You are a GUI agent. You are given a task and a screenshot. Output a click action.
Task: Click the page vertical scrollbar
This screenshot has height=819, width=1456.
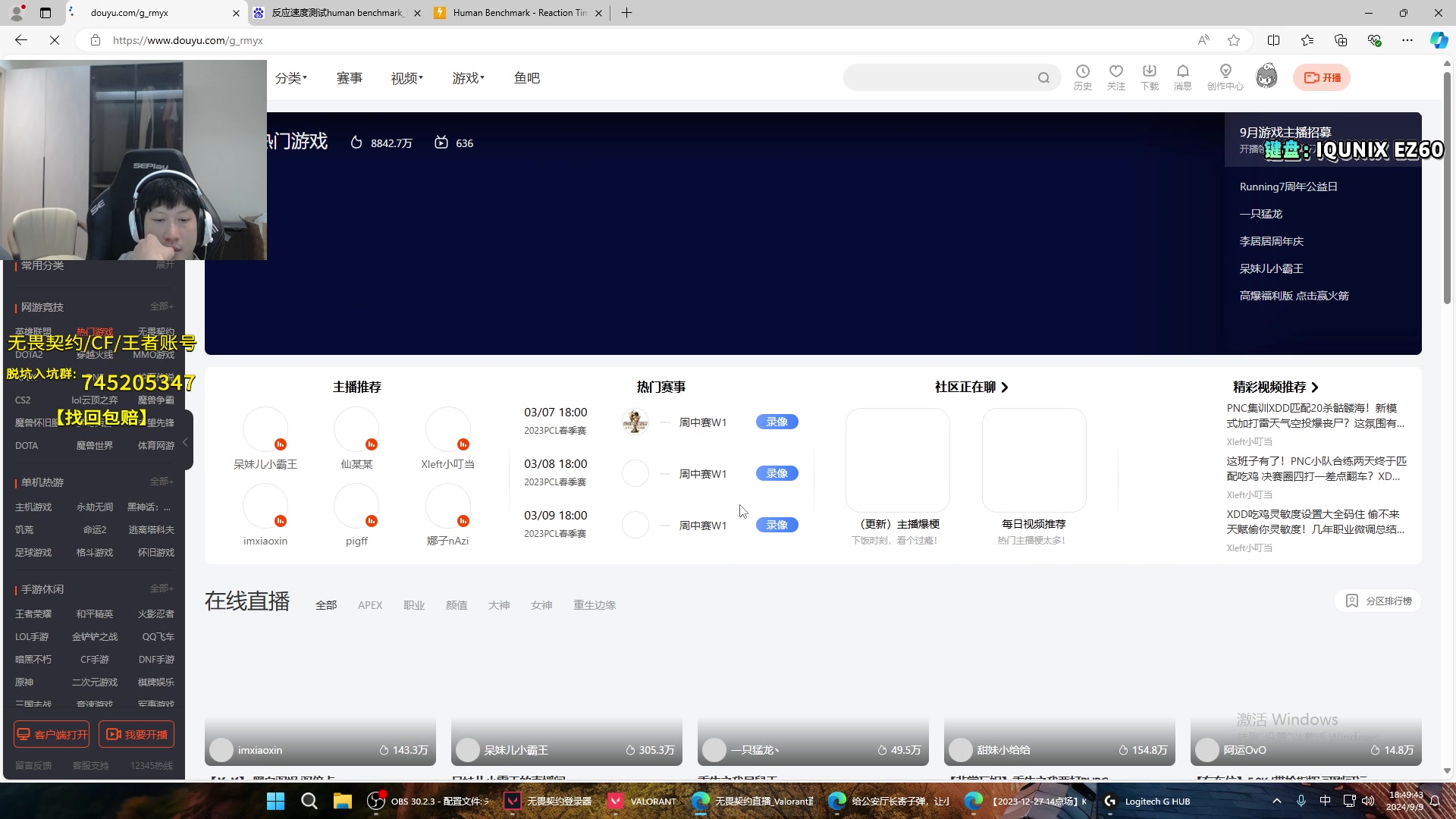coord(1447,190)
